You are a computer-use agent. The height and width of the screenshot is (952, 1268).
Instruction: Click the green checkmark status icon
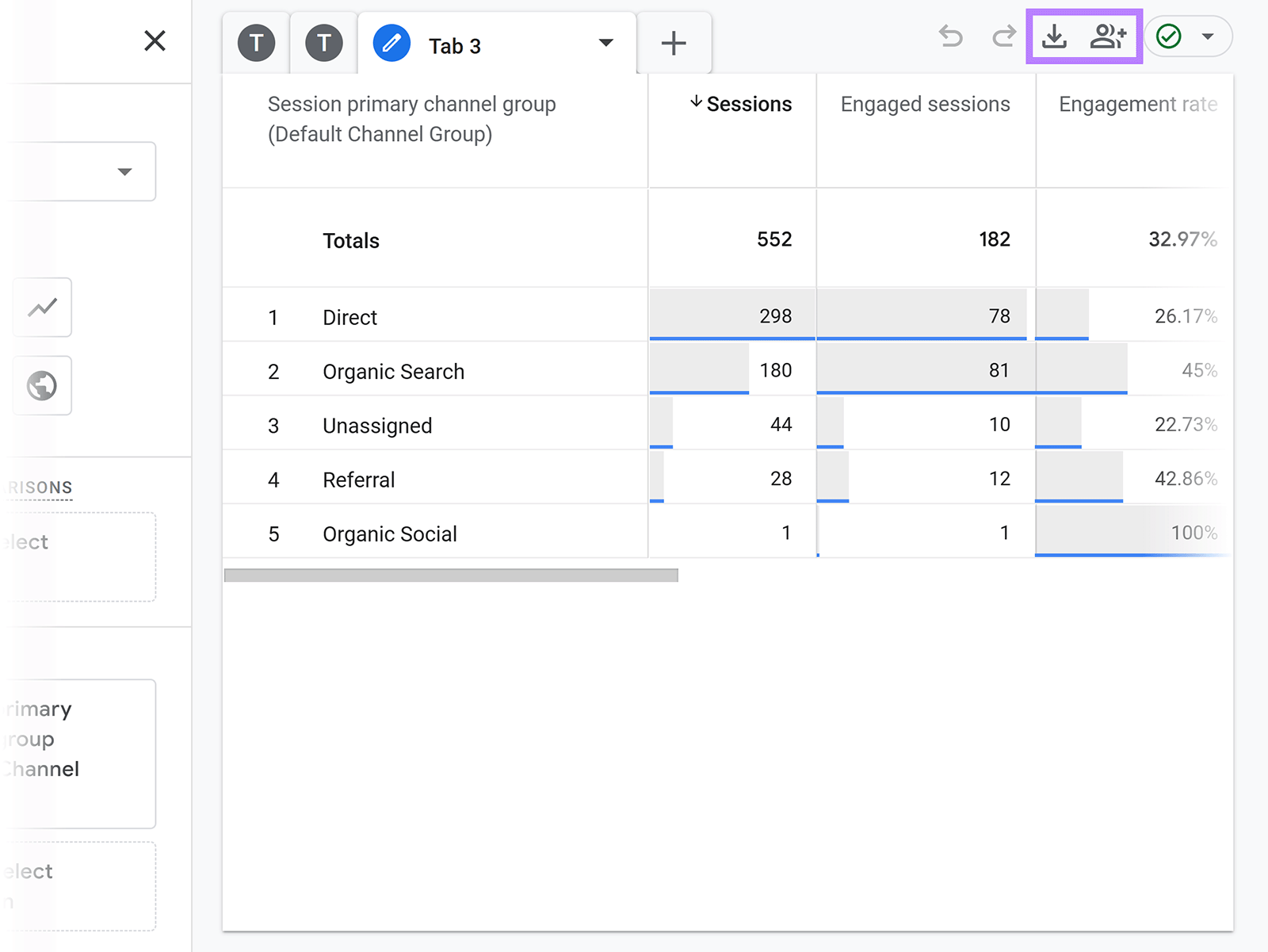(x=1170, y=36)
